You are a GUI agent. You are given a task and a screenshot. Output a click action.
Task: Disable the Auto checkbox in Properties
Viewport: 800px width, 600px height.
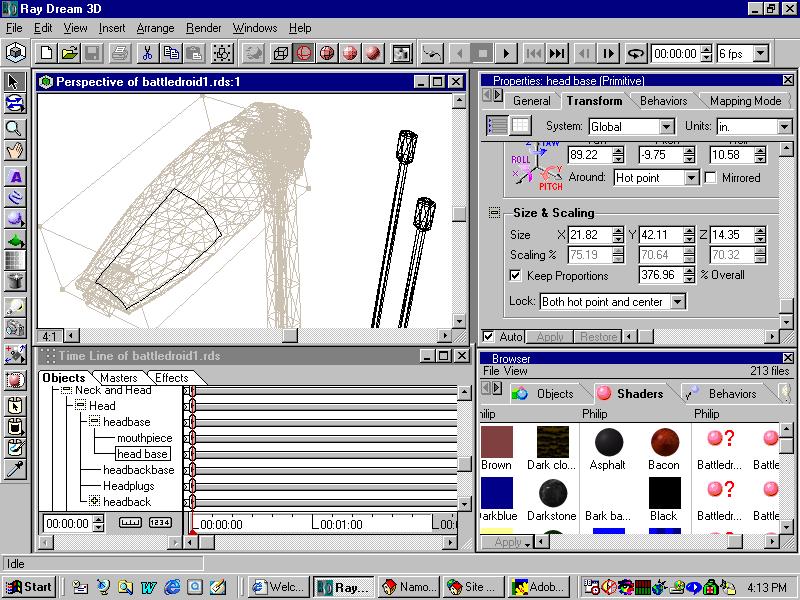coord(488,336)
